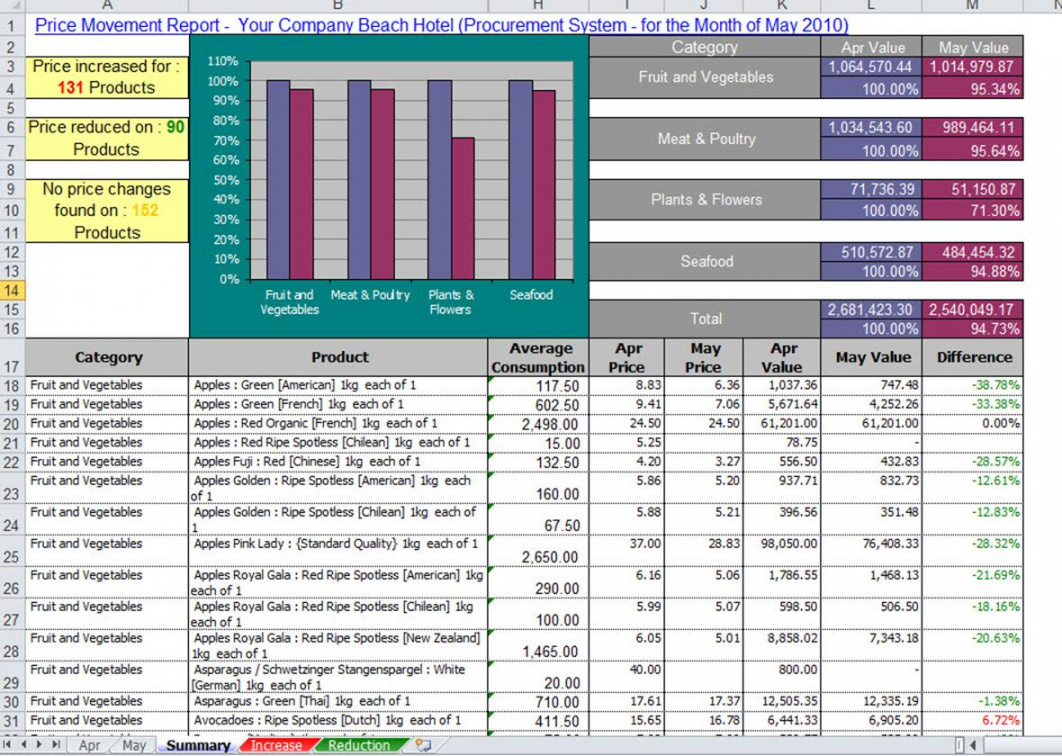
Task: Click the Fruit and Vegetables category header cell
Action: click(x=705, y=77)
